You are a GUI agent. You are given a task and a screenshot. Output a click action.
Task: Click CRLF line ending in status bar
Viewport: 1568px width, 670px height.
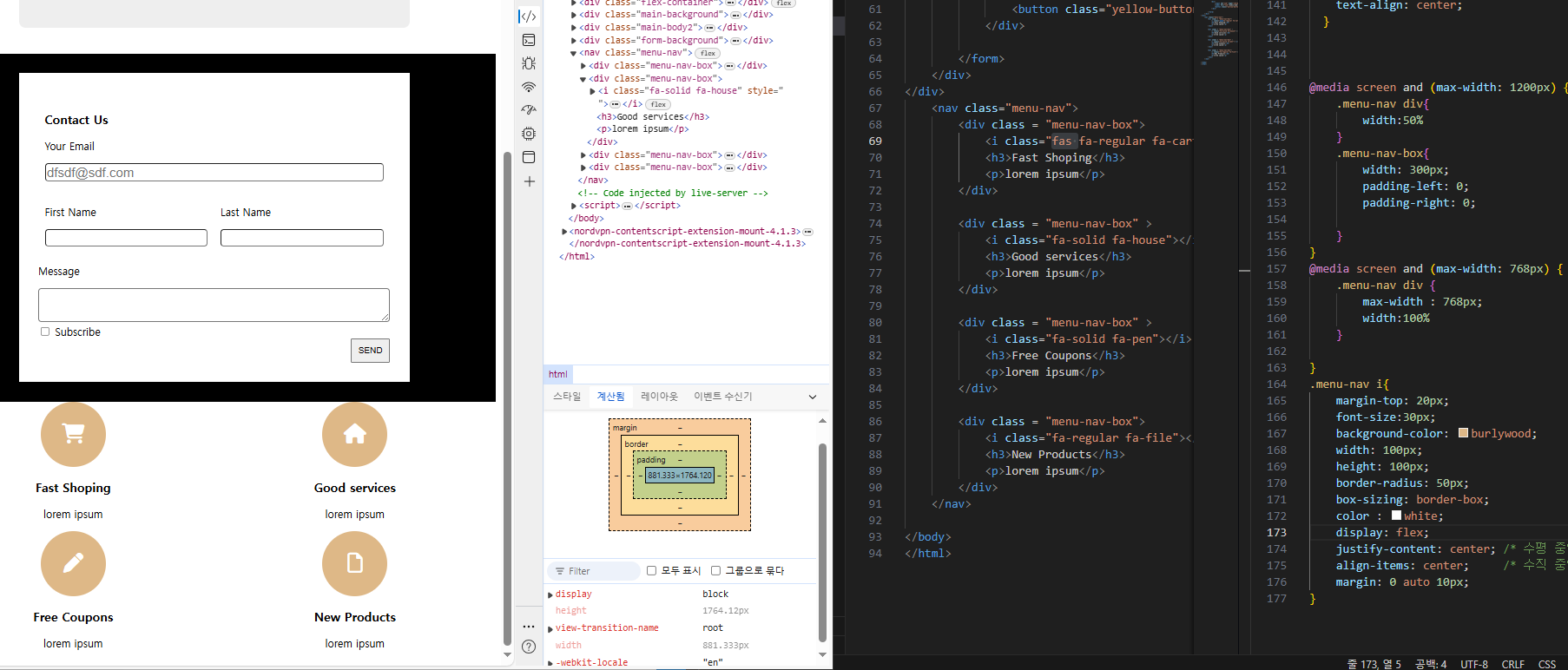pos(1512,664)
